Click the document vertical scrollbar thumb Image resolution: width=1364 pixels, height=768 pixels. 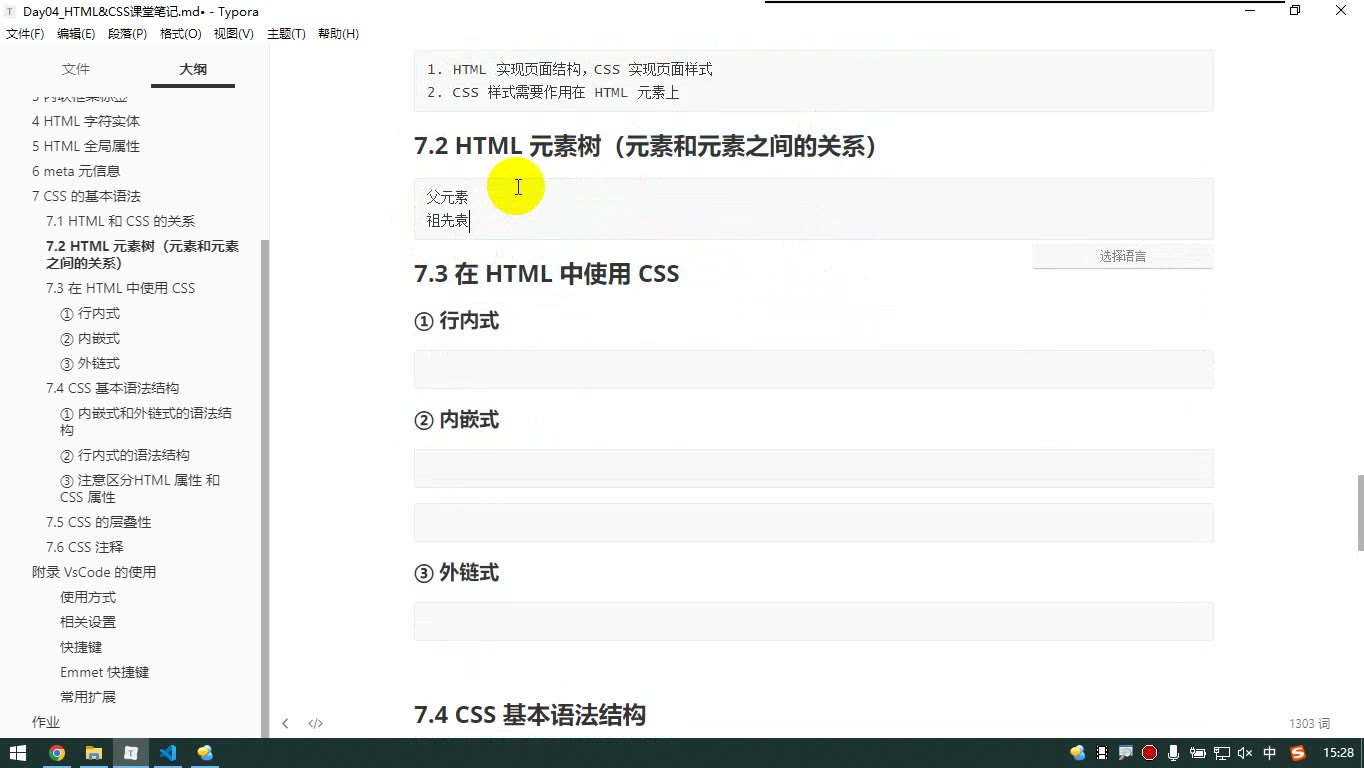[x=1360, y=512]
